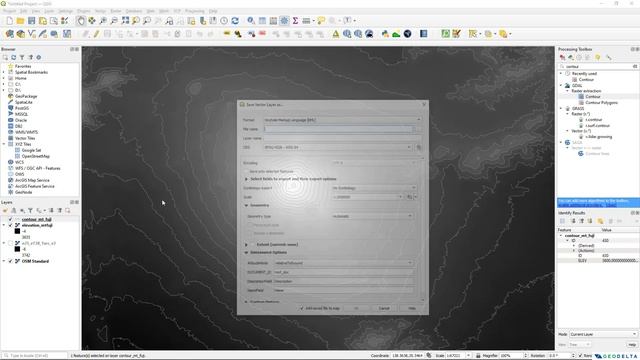The height and width of the screenshot is (360, 640).
Task: Click Toggle Editing pencil icon
Action: click(x=96, y=34)
